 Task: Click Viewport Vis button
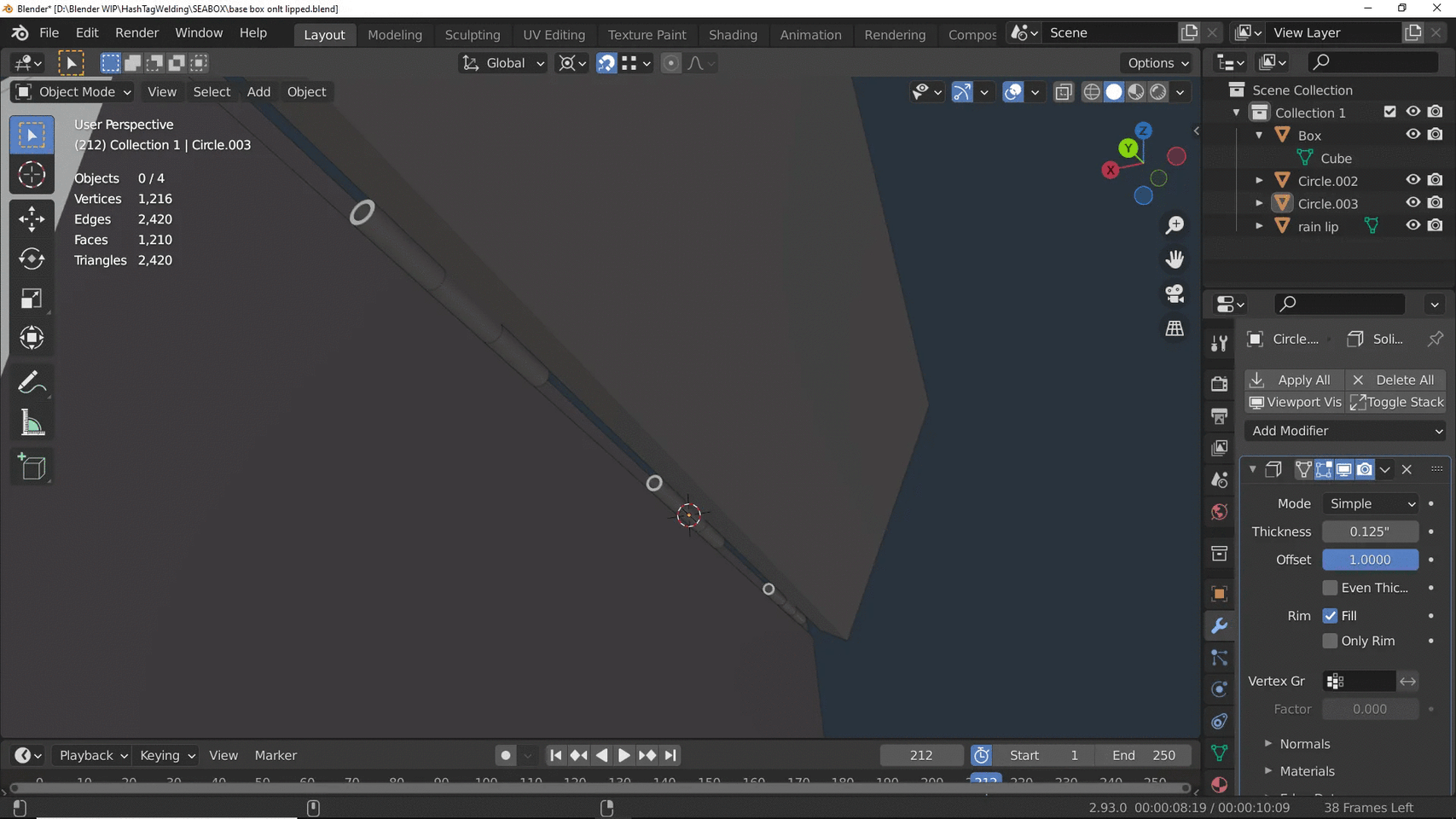(x=1294, y=402)
